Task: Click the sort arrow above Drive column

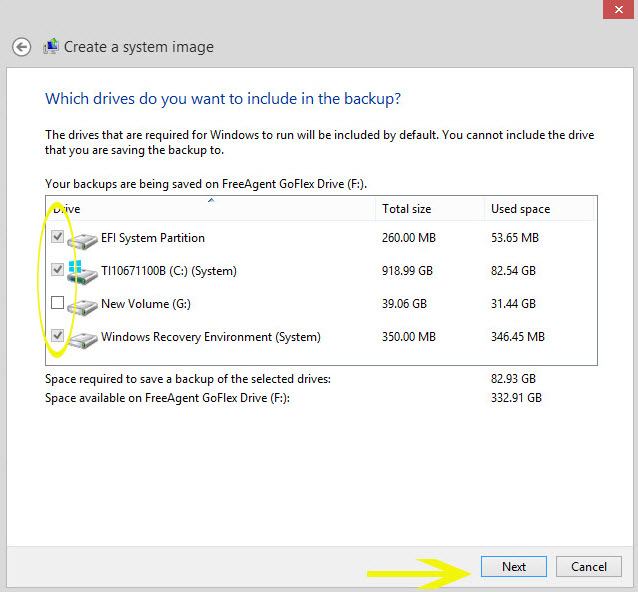Action: click(210, 200)
